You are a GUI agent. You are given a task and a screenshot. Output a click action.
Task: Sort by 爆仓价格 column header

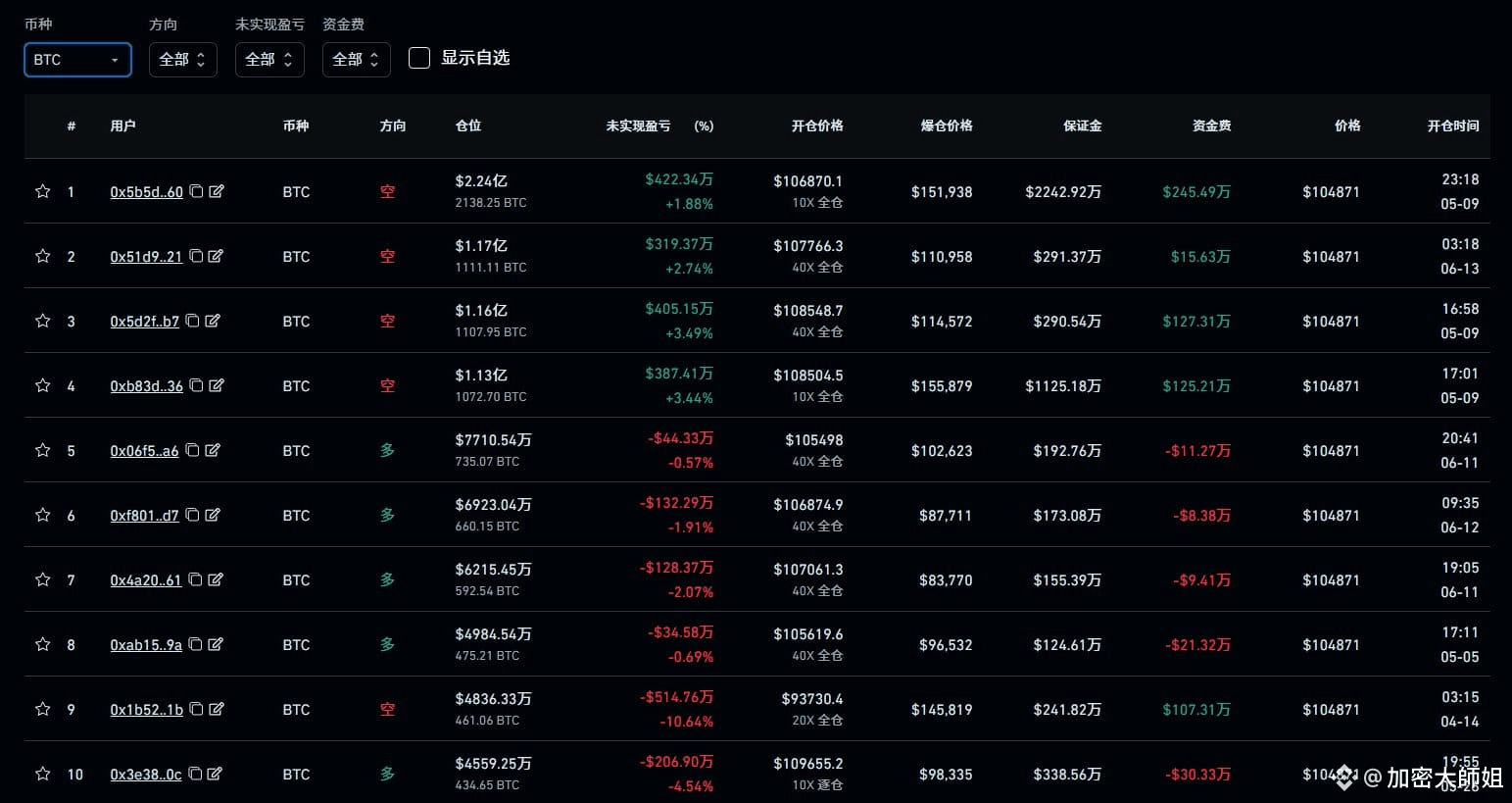(947, 125)
